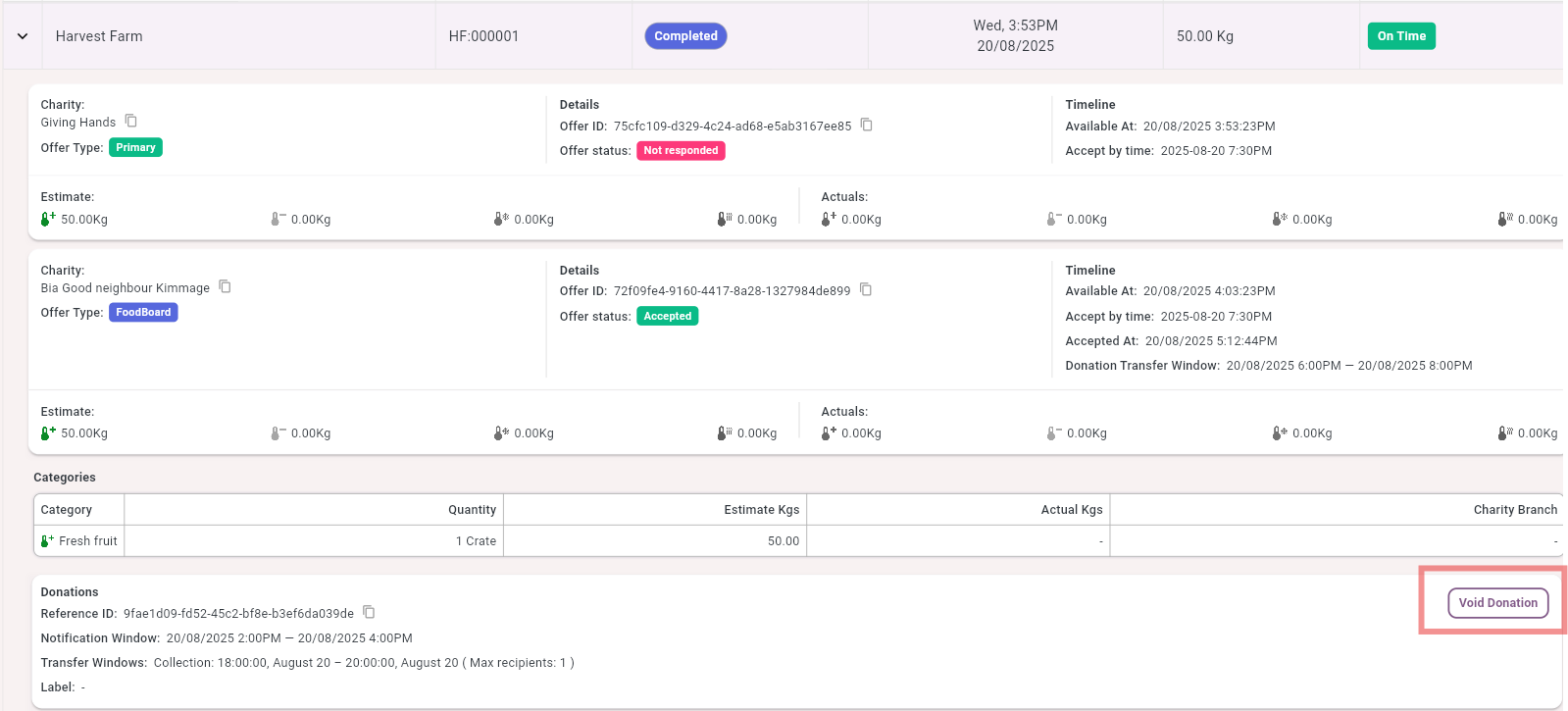The image size is (1568, 711).
Task: Select the FoodBoard offer type tag
Action: tap(143, 313)
